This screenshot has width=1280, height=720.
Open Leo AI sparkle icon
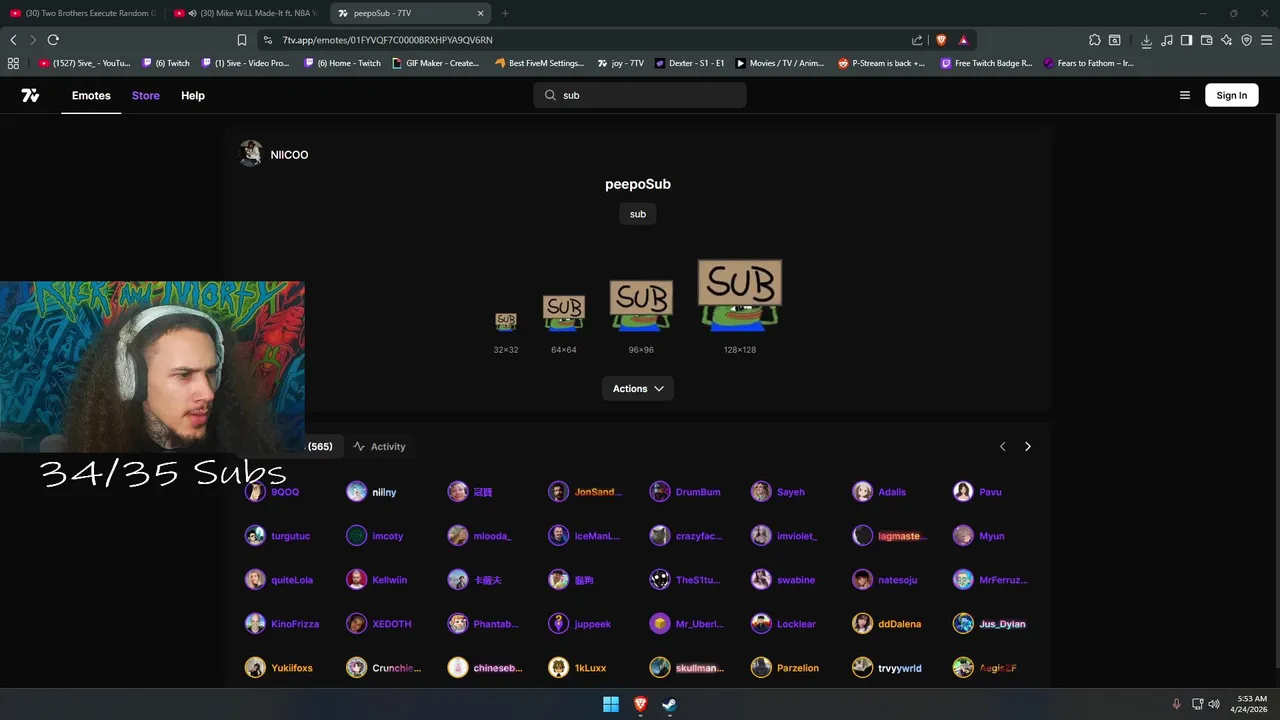coord(1226,40)
